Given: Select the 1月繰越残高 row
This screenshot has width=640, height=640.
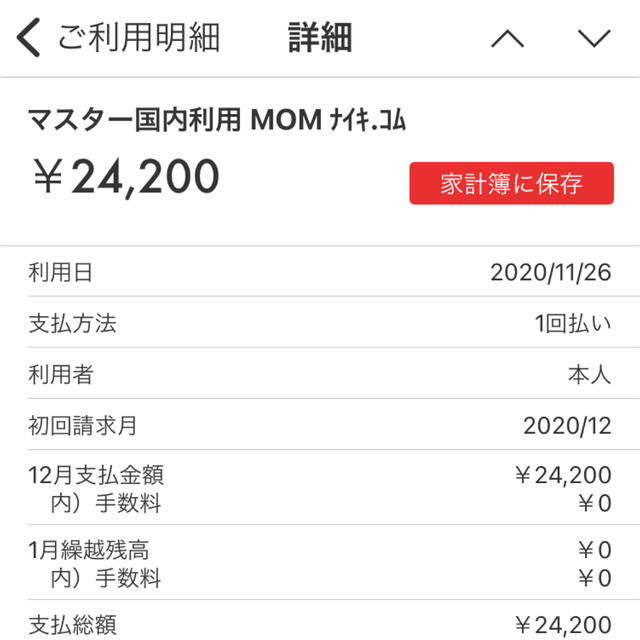Looking at the screenshot, I should [320, 563].
